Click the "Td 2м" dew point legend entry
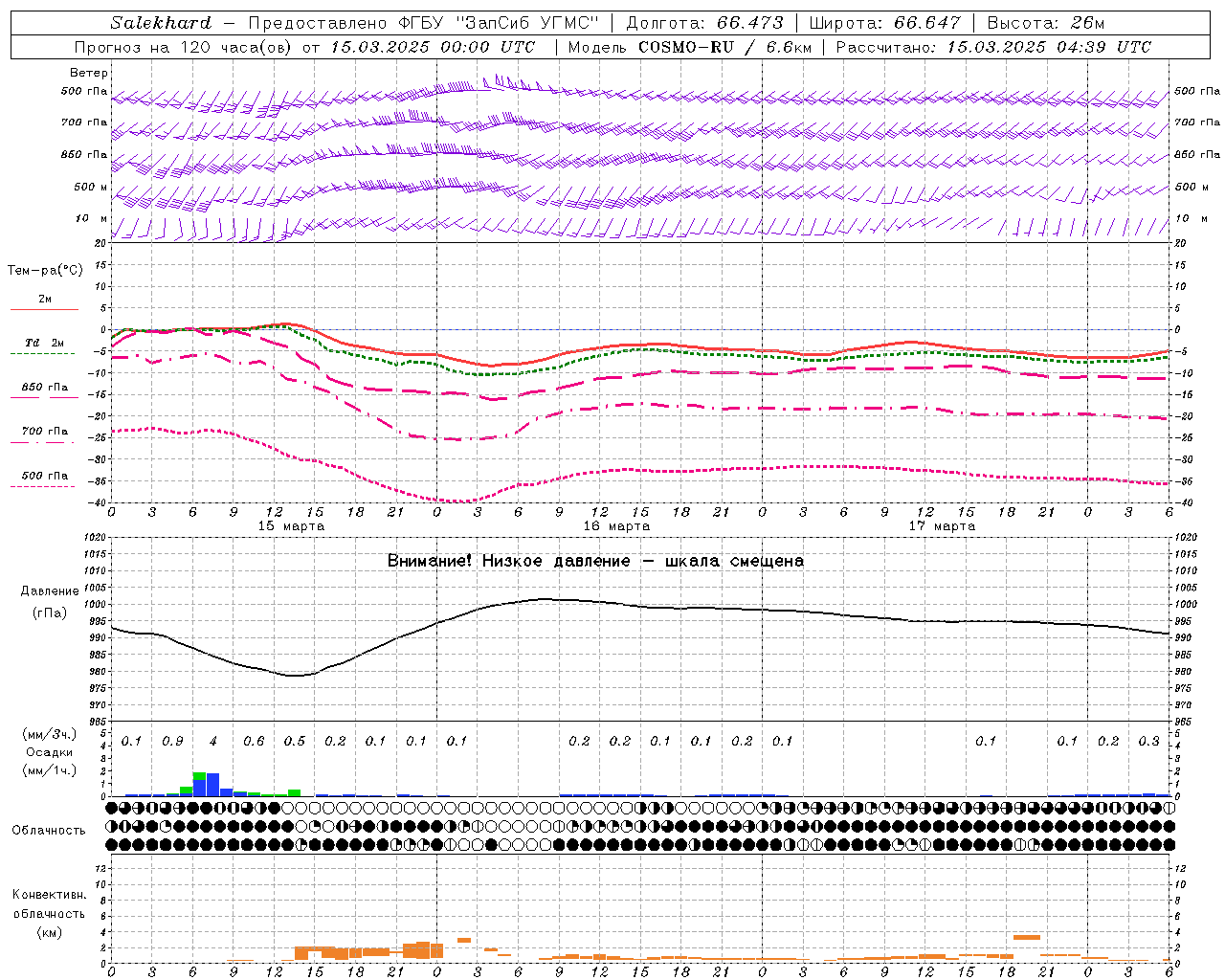1225x980 pixels. point(45,343)
